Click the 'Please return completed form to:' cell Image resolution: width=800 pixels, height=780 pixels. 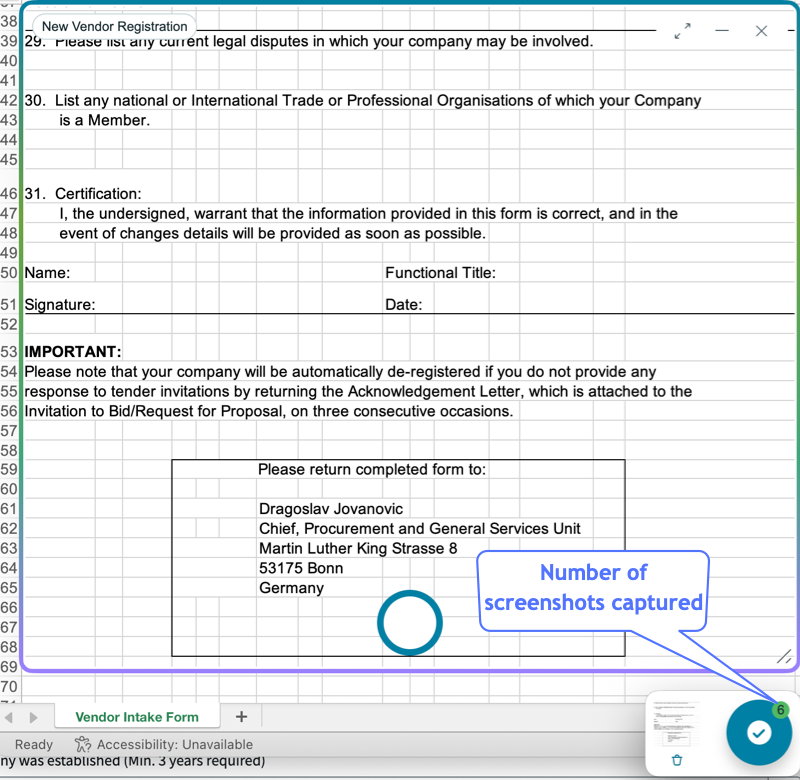[x=372, y=469]
